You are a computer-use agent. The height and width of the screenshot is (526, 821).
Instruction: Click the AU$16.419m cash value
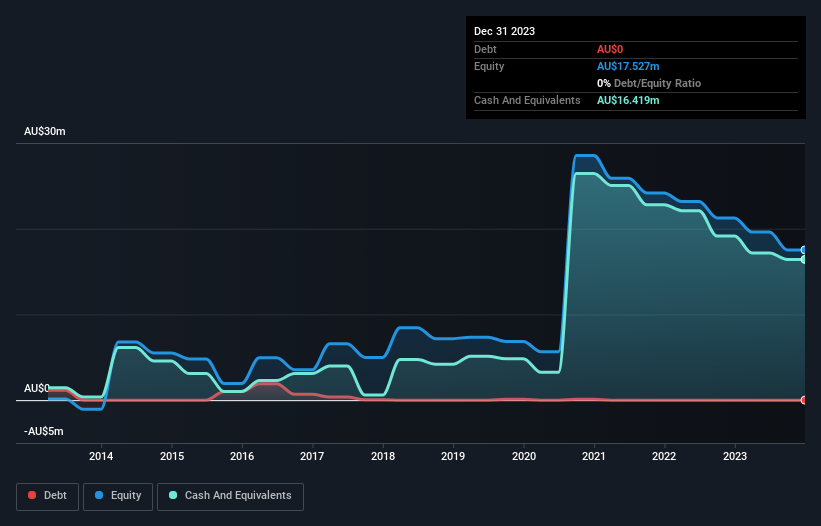click(x=628, y=100)
